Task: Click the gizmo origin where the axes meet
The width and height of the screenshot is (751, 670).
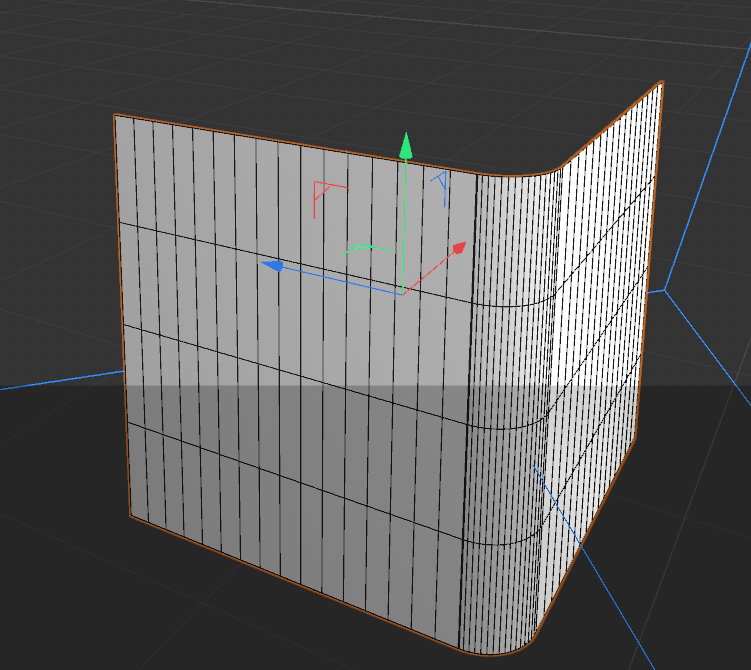Action: [x=403, y=294]
